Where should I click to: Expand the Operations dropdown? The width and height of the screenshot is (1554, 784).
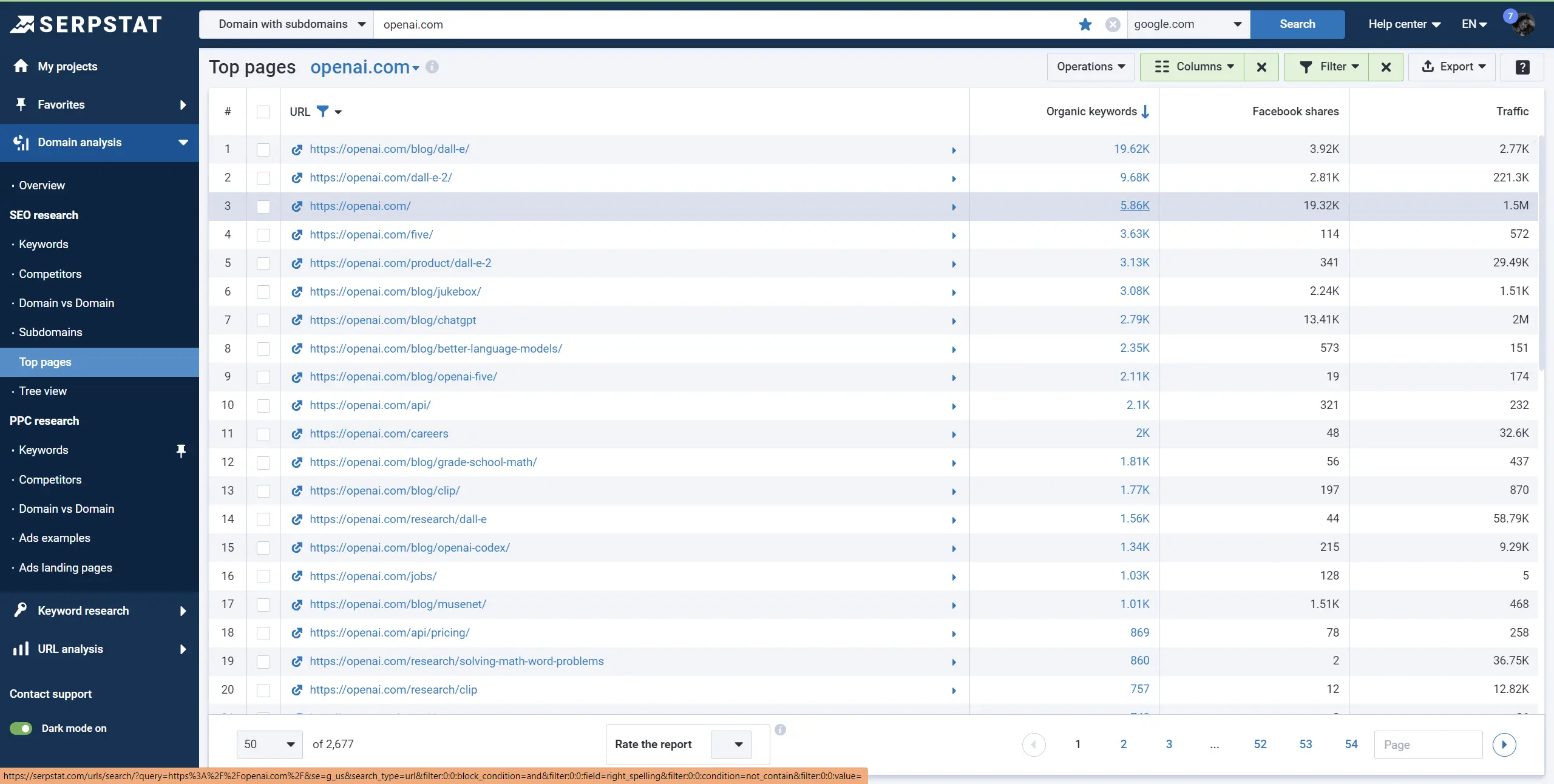(x=1091, y=67)
